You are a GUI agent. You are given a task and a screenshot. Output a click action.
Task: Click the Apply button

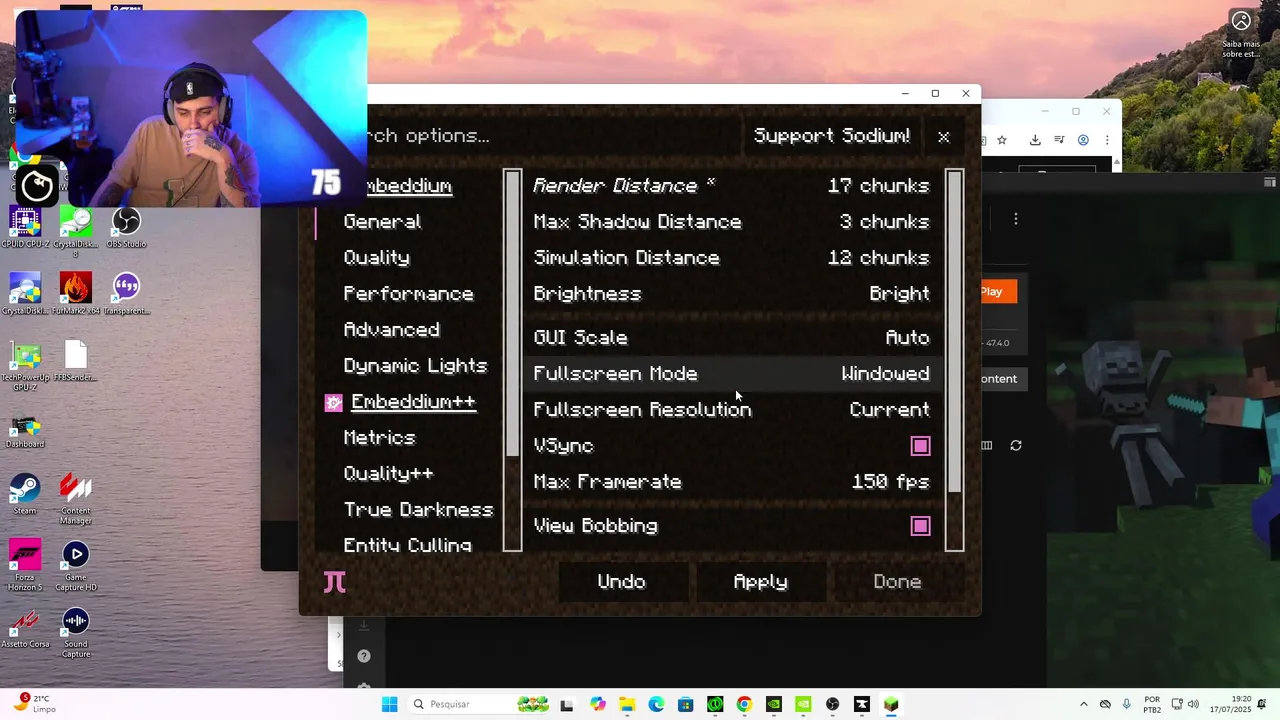pos(760,582)
